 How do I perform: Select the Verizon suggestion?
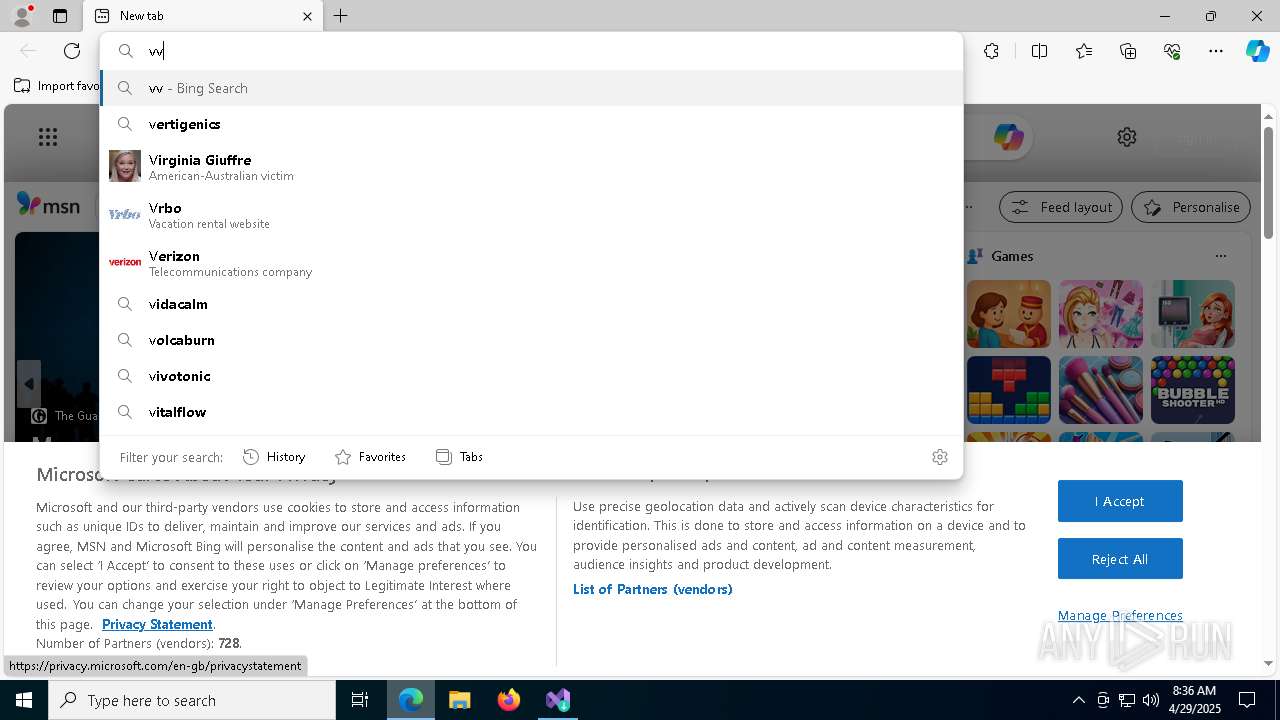[x=531, y=263]
